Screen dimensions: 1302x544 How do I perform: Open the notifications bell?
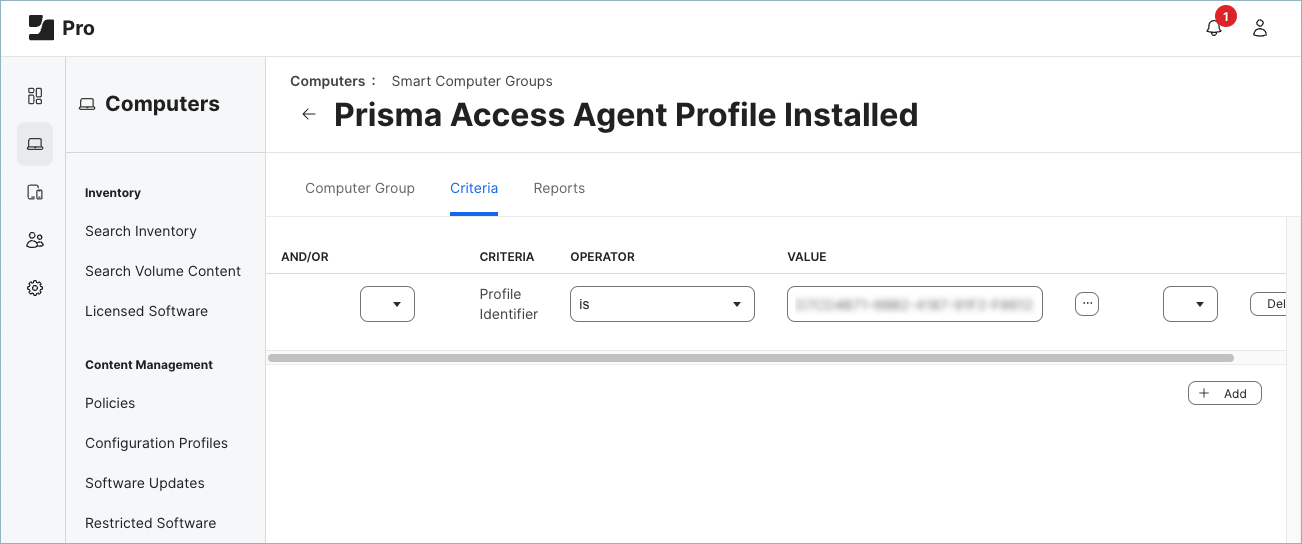click(x=1214, y=28)
